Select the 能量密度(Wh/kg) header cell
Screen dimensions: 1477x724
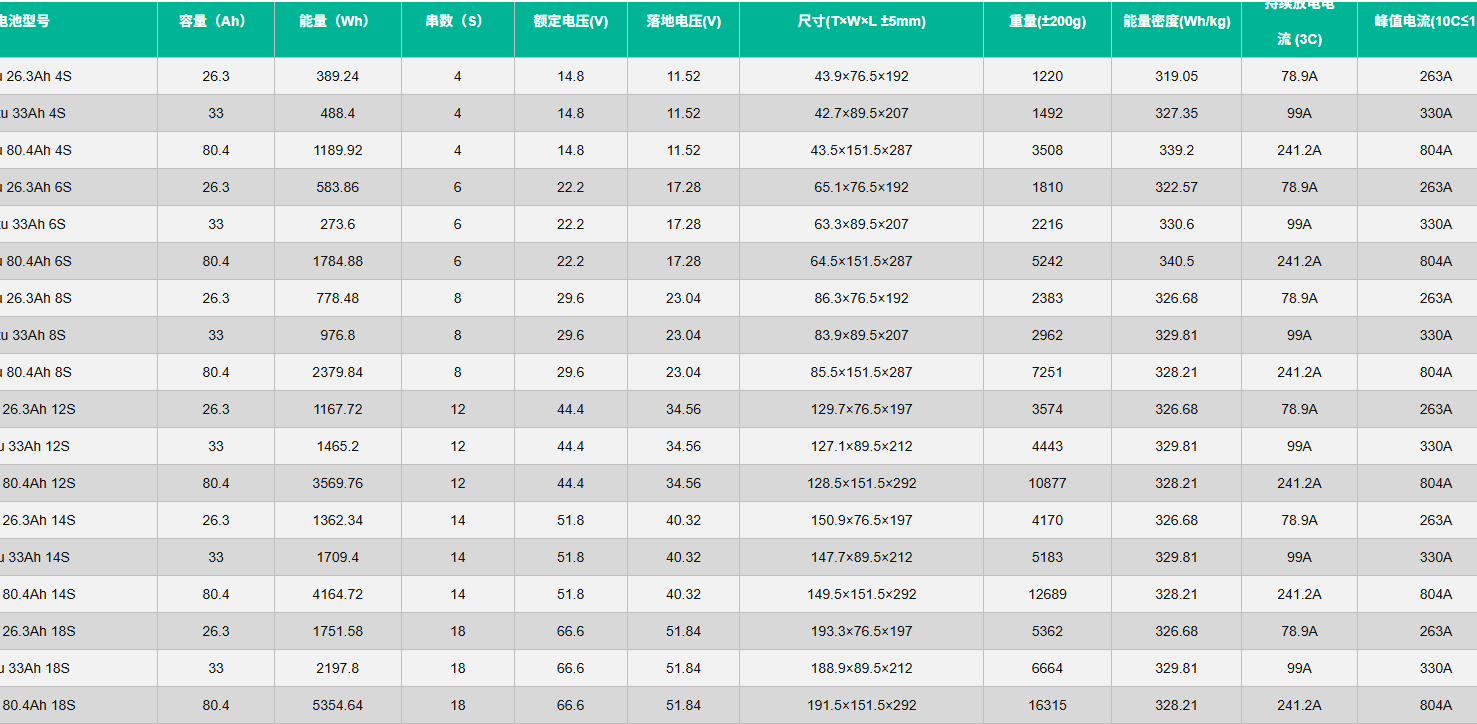(x=1176, y=21)
